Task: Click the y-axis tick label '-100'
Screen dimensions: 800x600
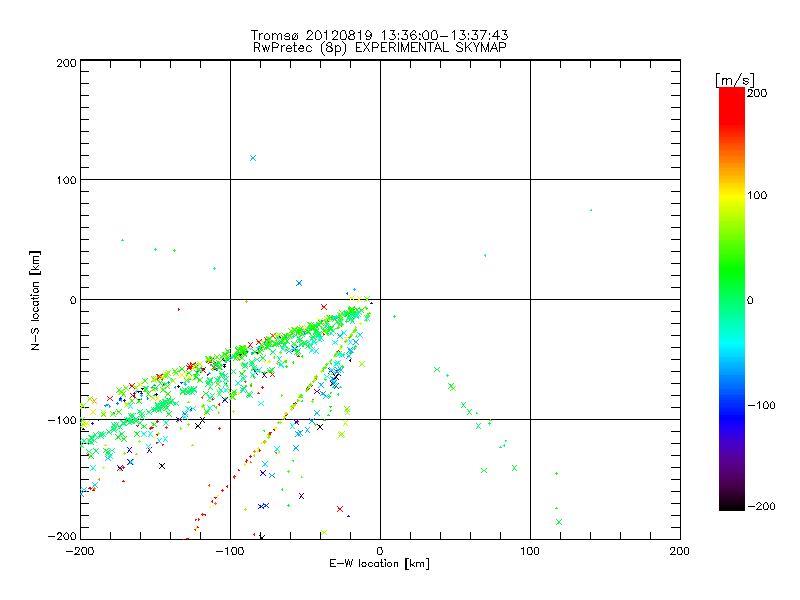Action: (62, 420)
